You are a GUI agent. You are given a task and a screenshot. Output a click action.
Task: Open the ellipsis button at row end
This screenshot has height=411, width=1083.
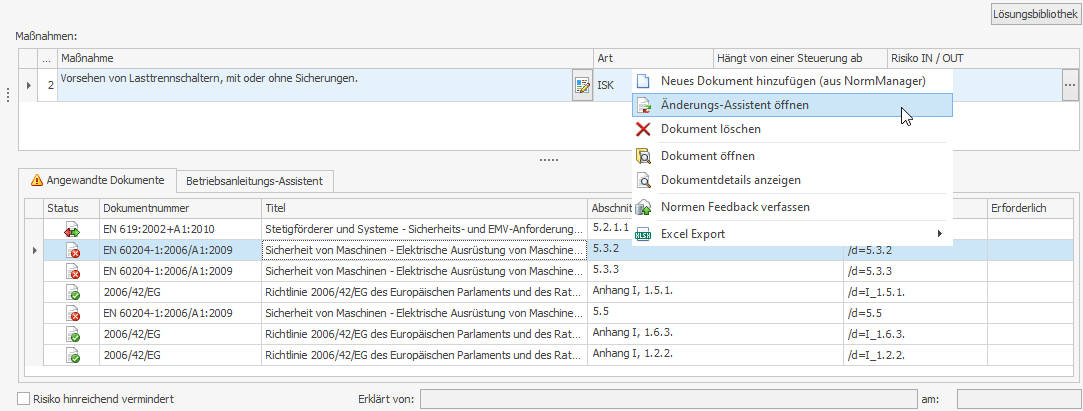click(1070, 86)
